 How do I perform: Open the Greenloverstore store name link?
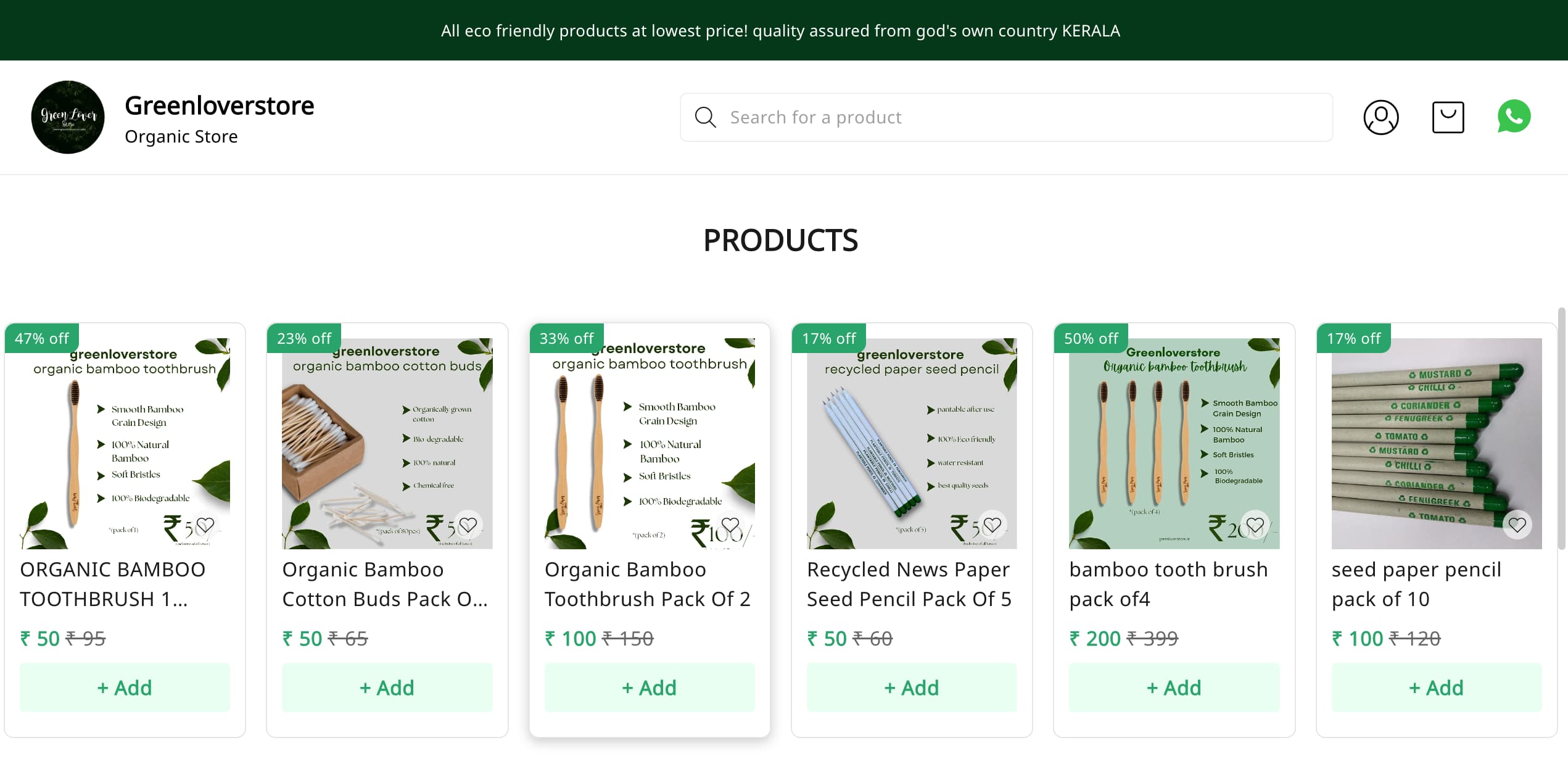click(219, 106)
